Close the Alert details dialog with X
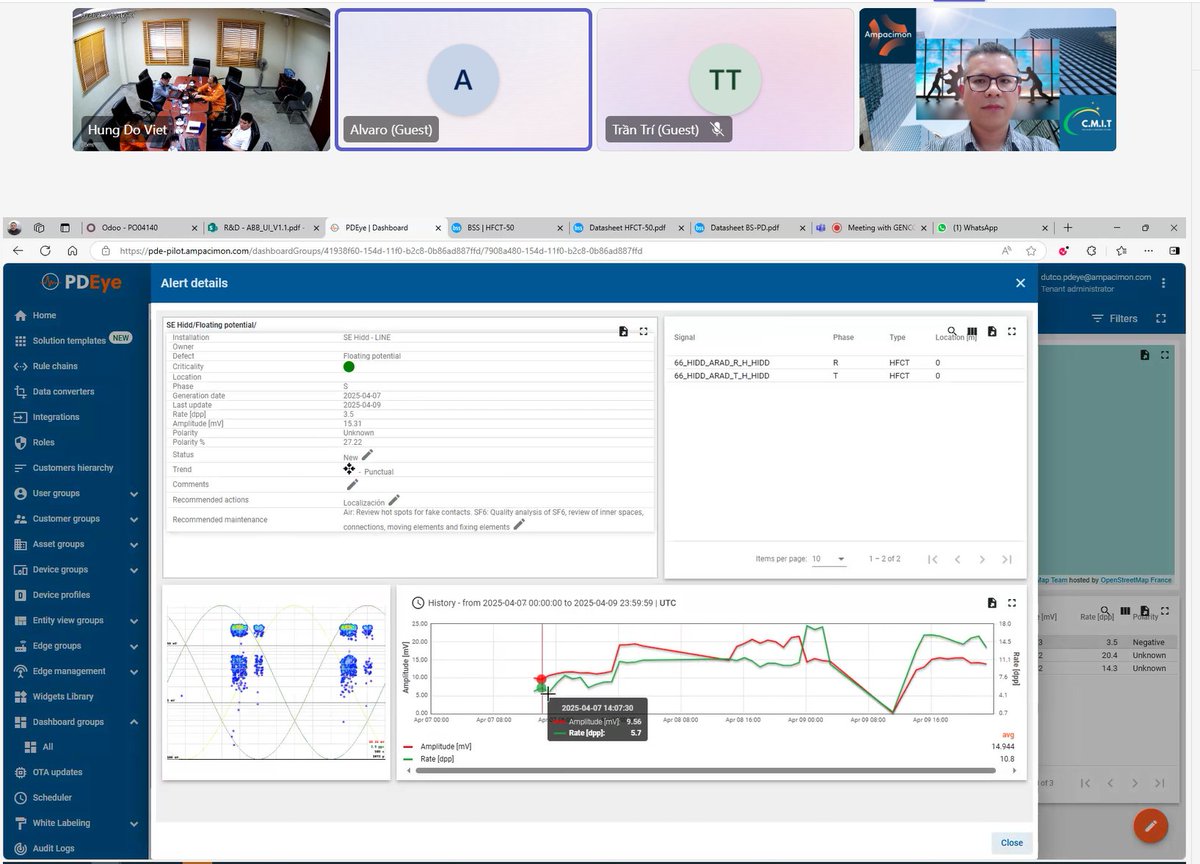The image size is (1200, 864). (1020, 283)
